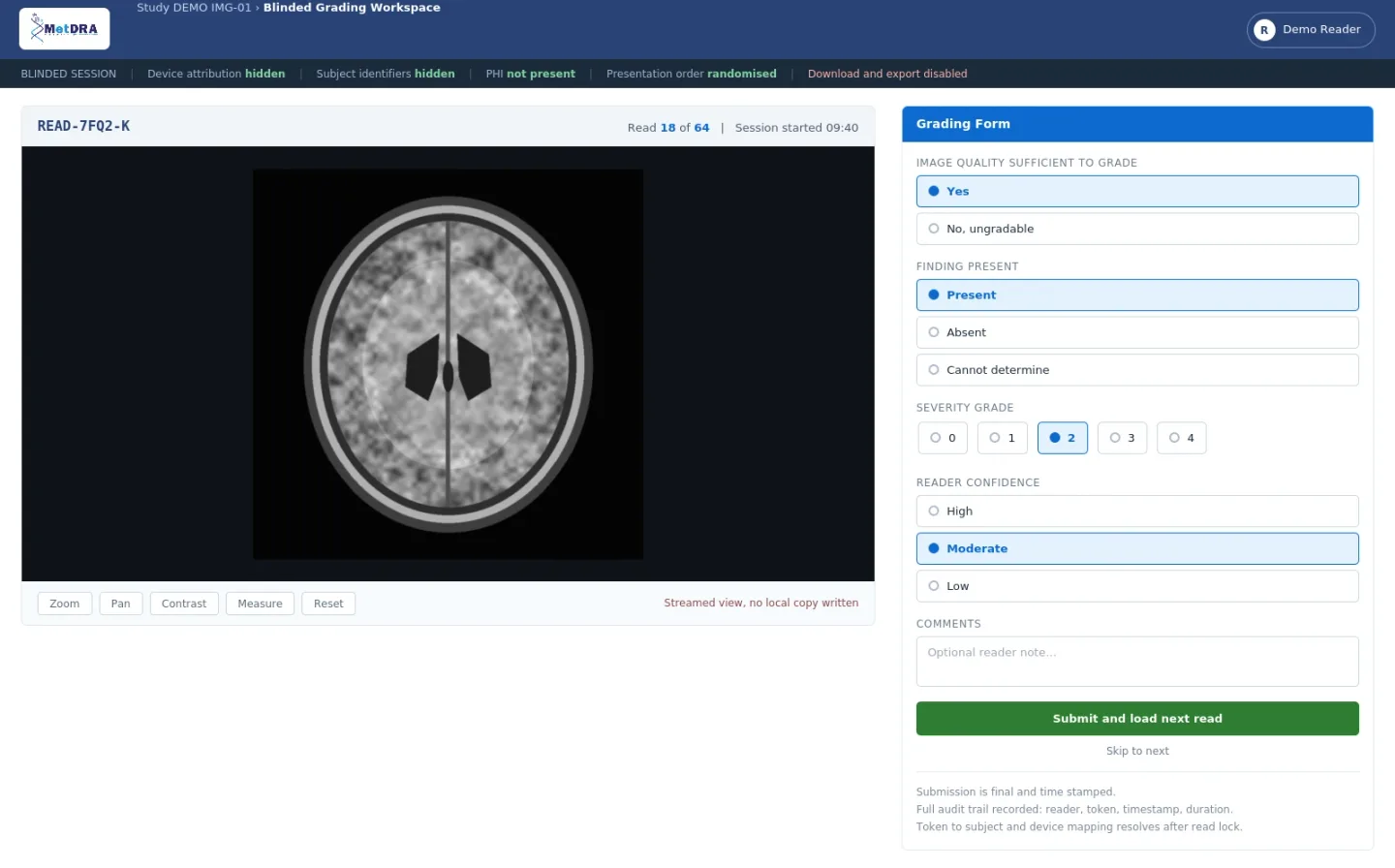The width and height of the screenshot is (1395, 868).
Task: Skip to next read
Action: click(x=1137, y=751)
